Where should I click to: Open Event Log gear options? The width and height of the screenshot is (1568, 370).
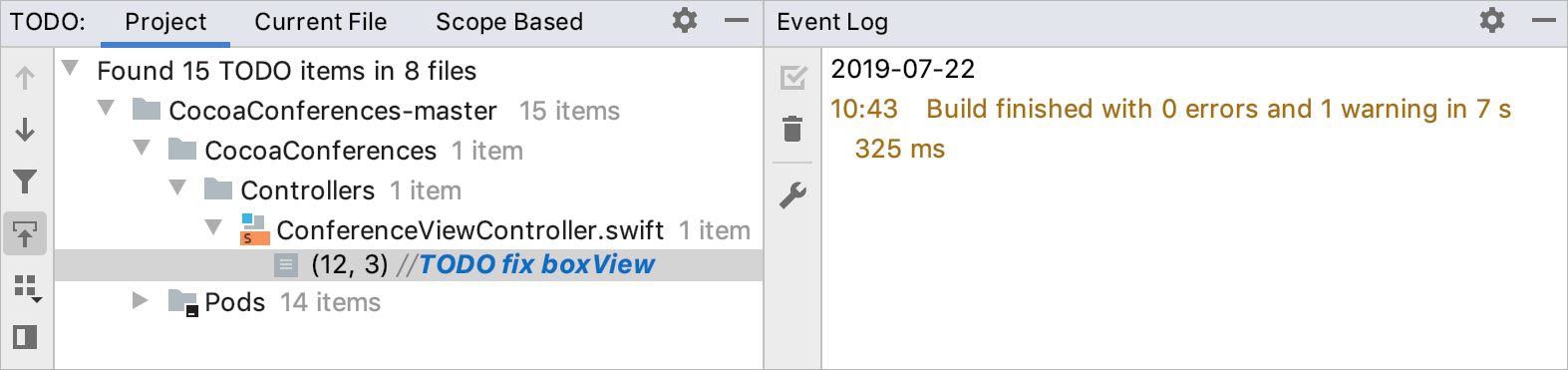point(1492,20)
